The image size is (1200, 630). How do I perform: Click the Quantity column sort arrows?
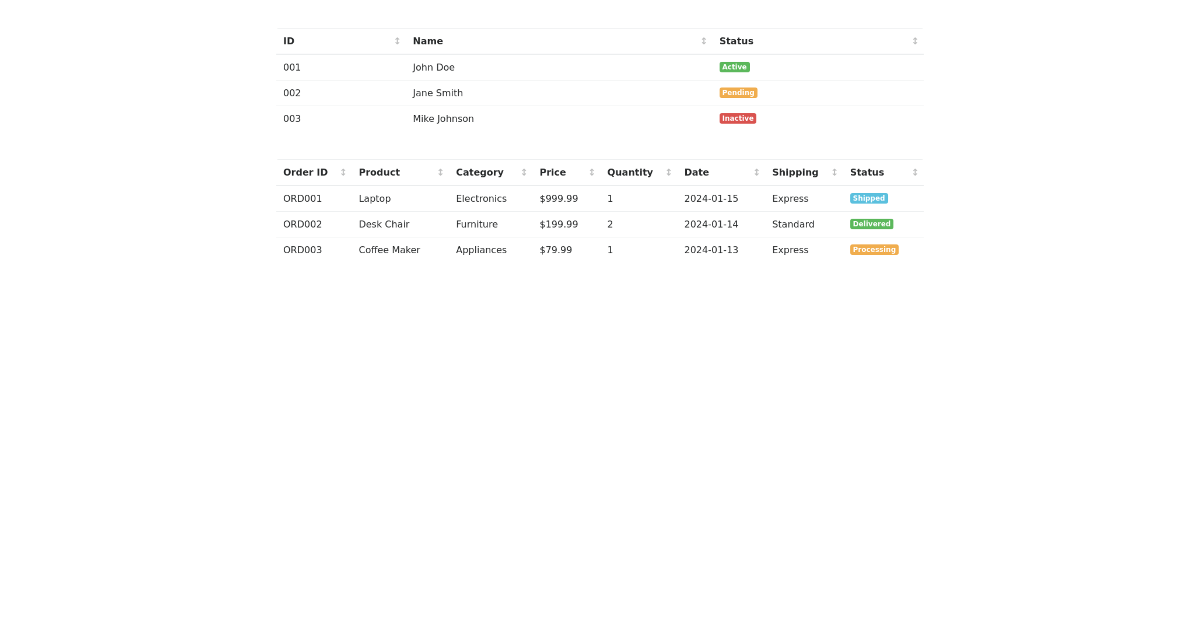667,172
